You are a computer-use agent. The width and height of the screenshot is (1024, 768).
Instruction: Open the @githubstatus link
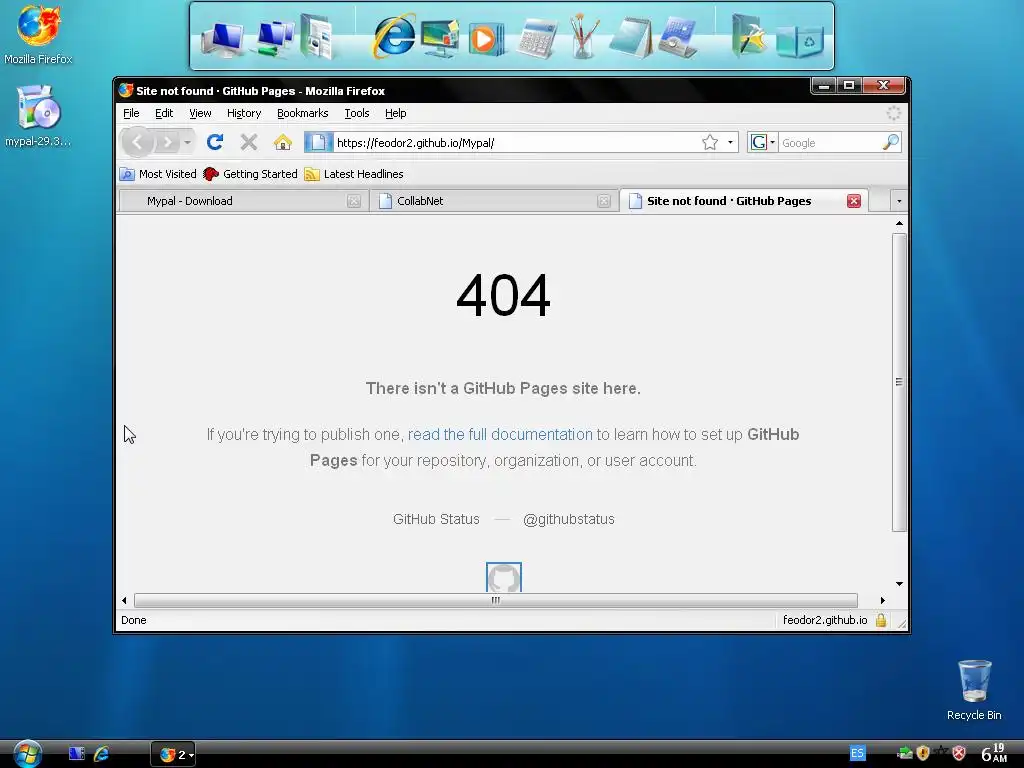pyautogui.click(x=569, y=519)
